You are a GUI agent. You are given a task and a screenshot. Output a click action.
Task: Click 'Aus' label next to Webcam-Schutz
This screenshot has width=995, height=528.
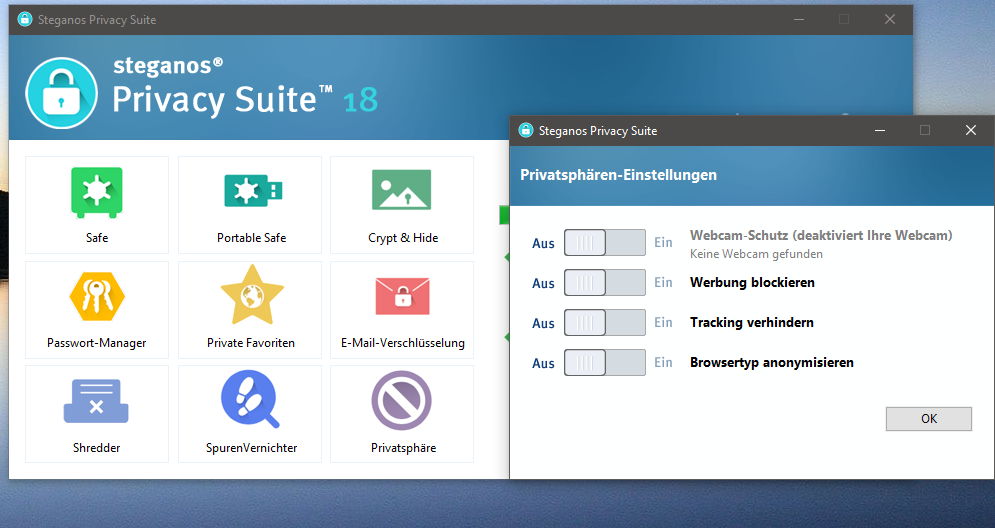[x=543, y=243]
